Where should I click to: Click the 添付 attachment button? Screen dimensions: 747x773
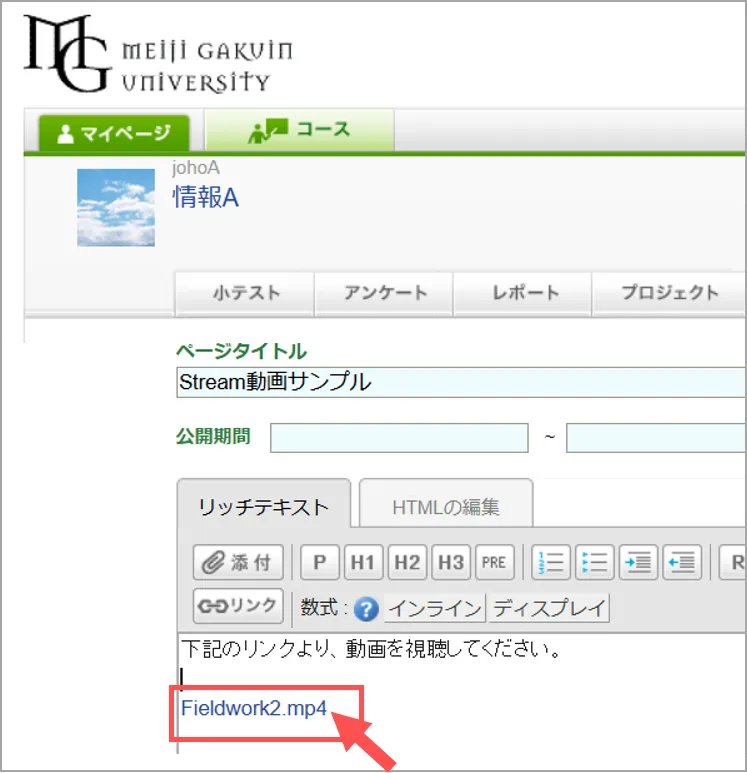pyautogui.click(x=239, y=563)
